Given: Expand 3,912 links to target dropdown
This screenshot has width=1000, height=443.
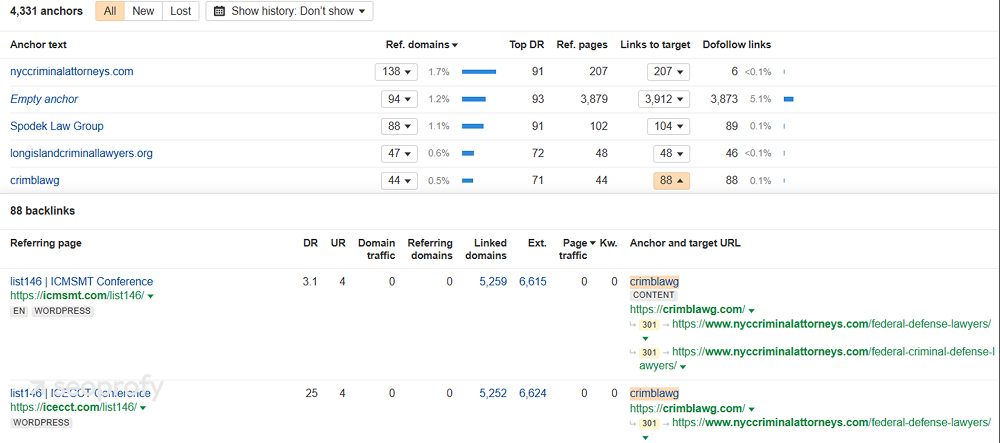Looking at the screenshot, I should pyautogui.click(x=664, y=99).
